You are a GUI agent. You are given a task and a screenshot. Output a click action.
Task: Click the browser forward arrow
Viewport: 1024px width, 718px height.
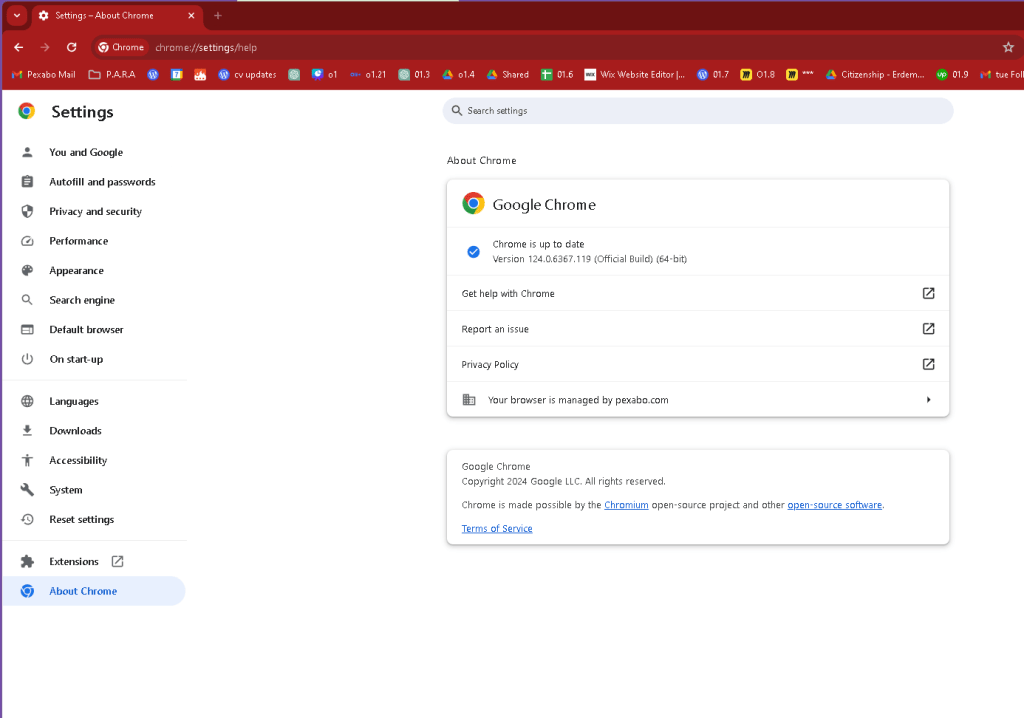click(x=45, y=47)
